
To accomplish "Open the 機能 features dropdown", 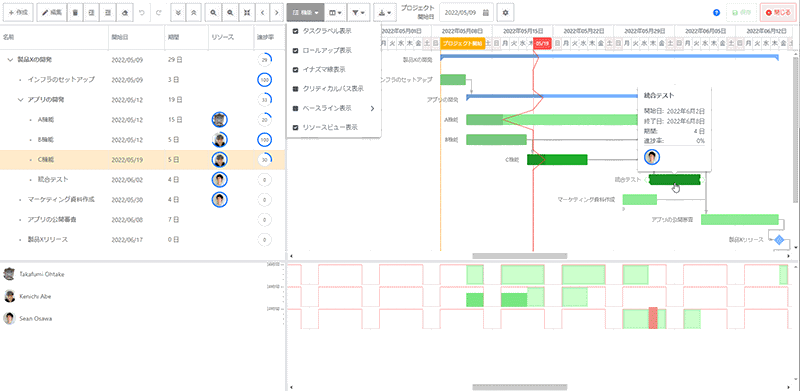I will (x=306, y=12).
